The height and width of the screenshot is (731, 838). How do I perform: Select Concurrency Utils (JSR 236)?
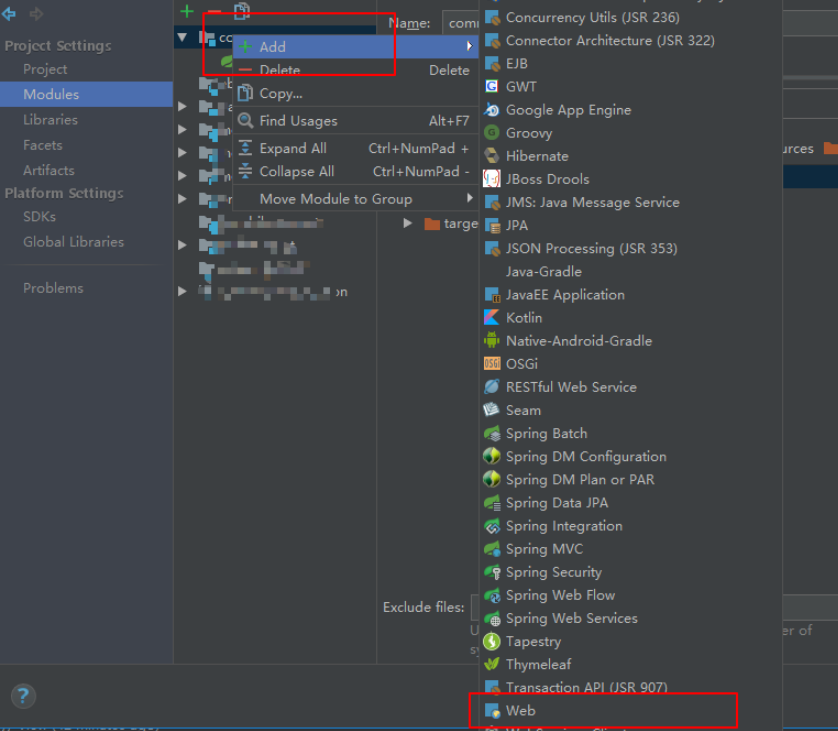click(x=631, y=17)
